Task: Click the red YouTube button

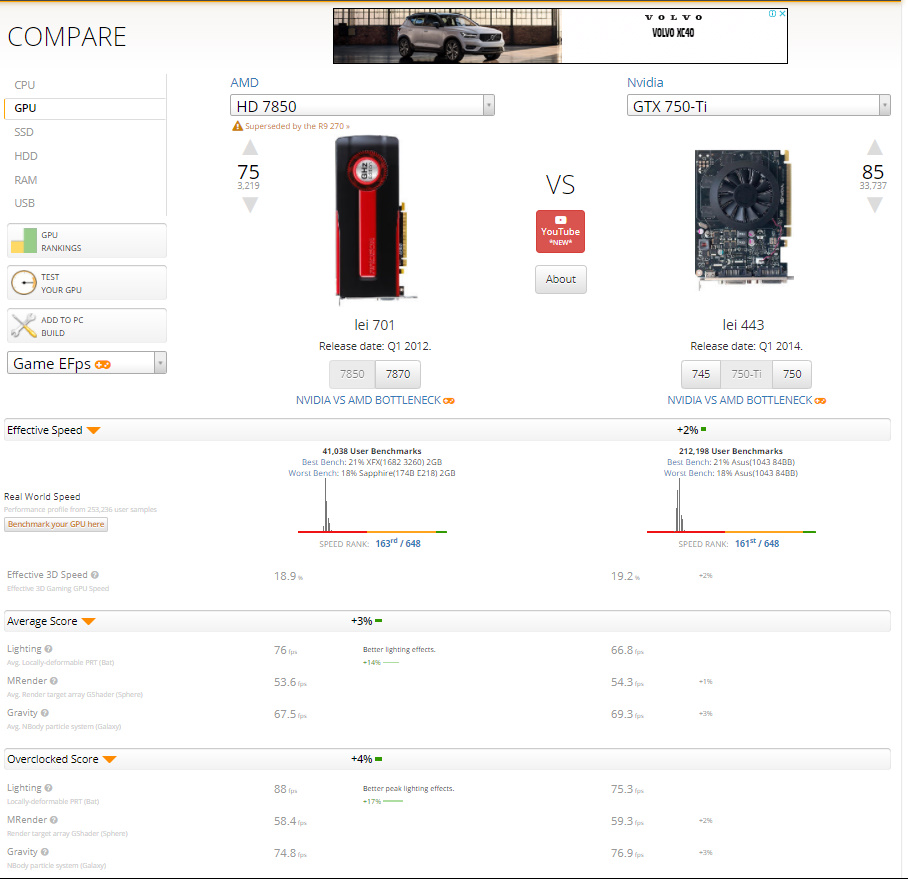Action: [x=561, y=232]
